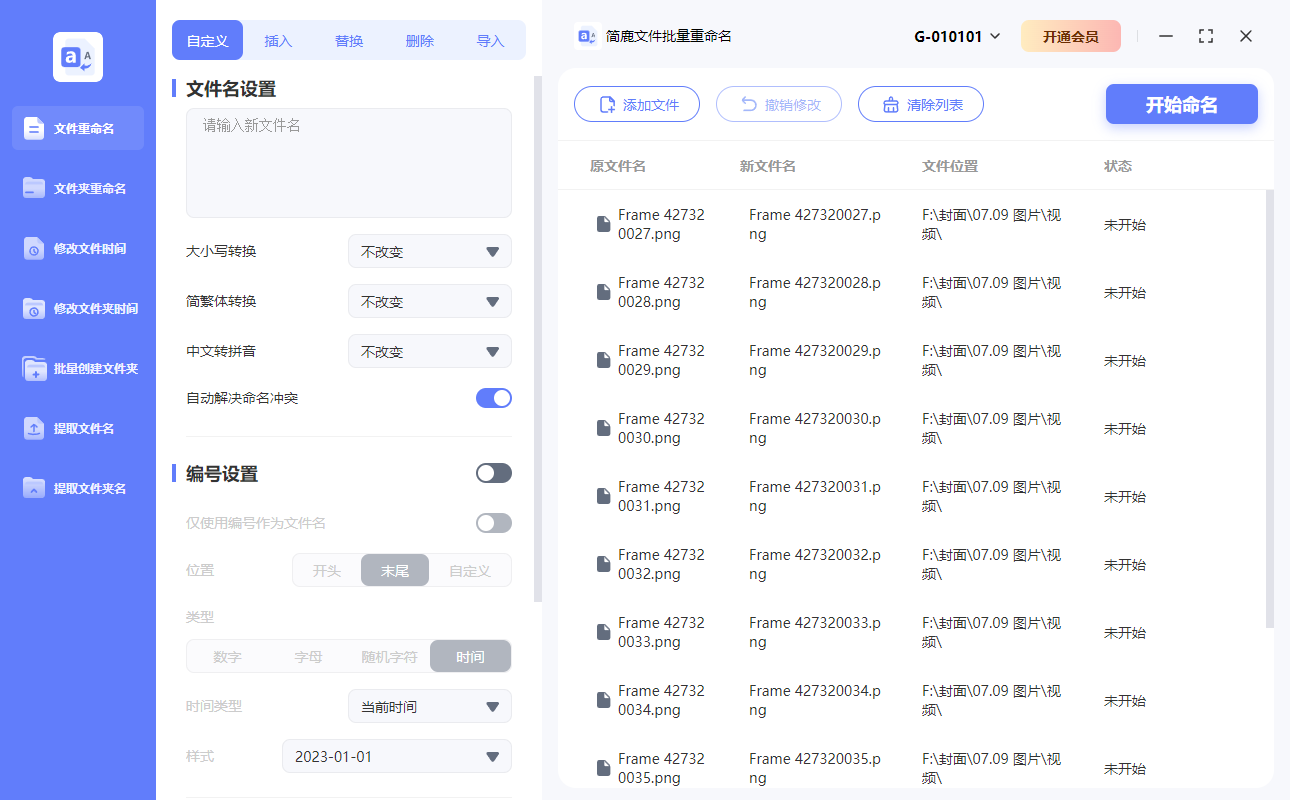Click file path cell of Frame 427320033.png
The width and height of the screenshot is (1290, 800).
(x=991, y=632)
